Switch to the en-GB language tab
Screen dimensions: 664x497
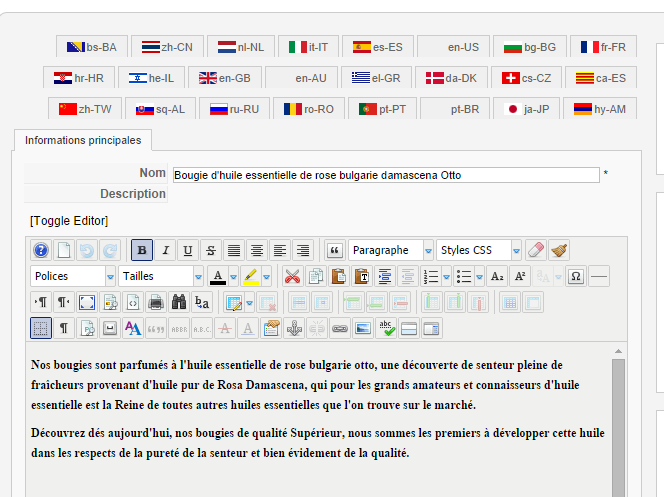pyautogui.click(x=225, y=77)
